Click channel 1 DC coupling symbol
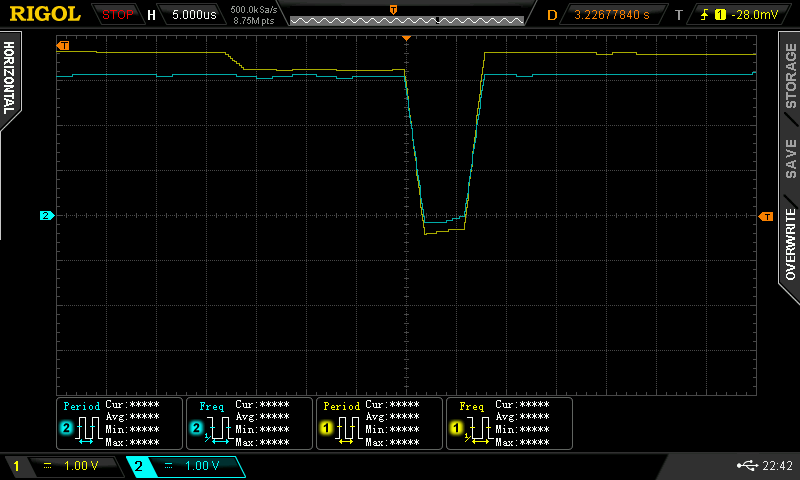Image resolution: width=800 pixels, height=480 pixels. click(x=47, y=466)
